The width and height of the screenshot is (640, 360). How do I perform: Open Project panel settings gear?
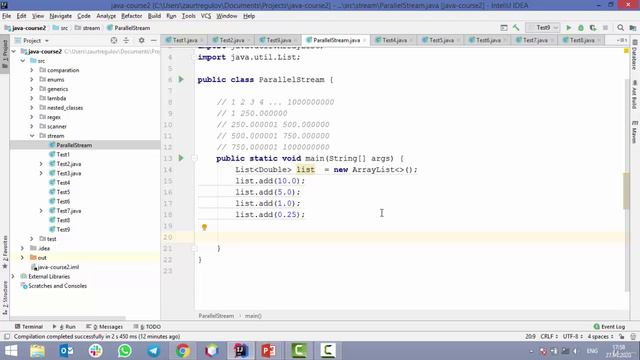pos(141,40)
